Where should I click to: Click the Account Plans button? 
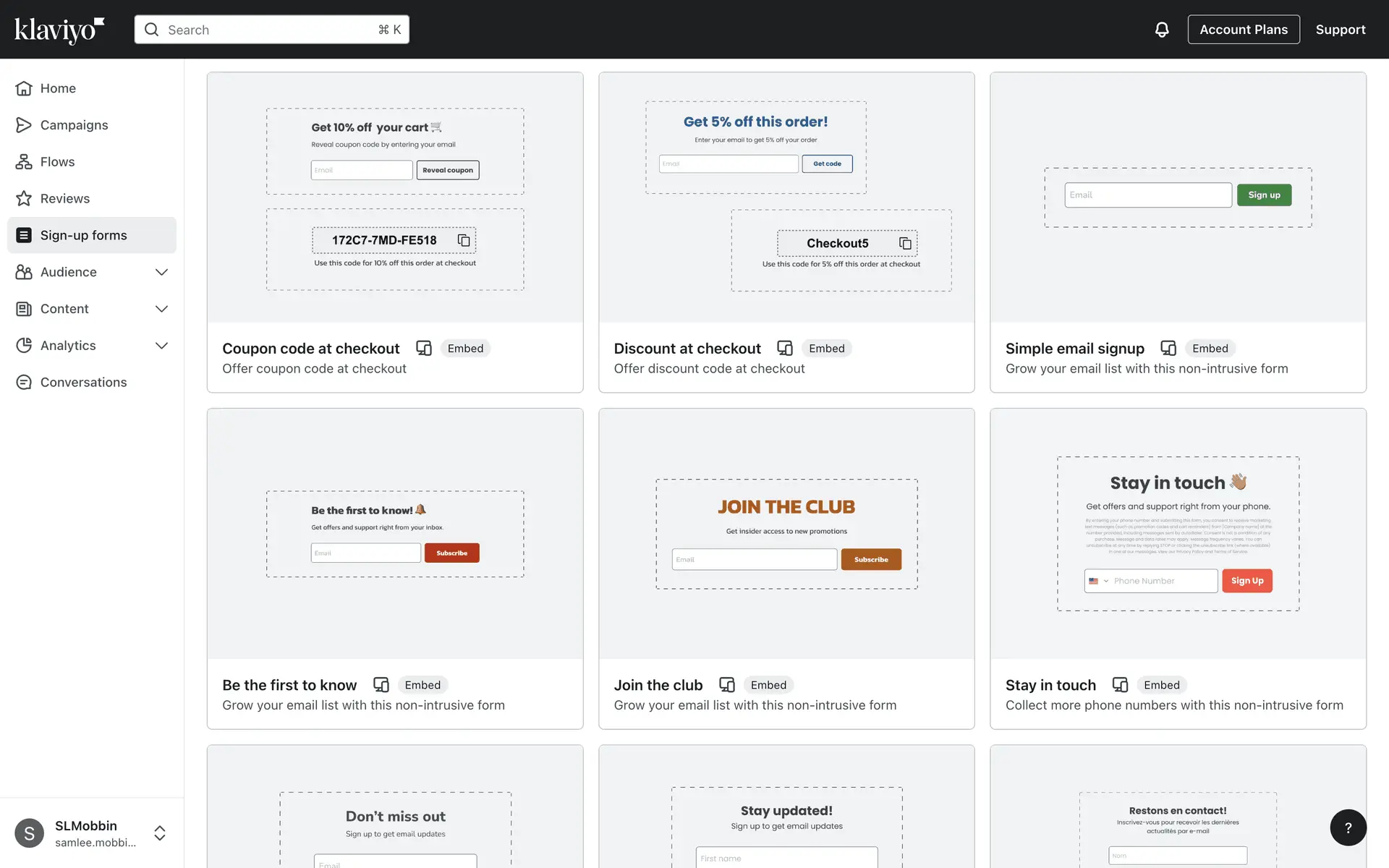coord(1243,30)
